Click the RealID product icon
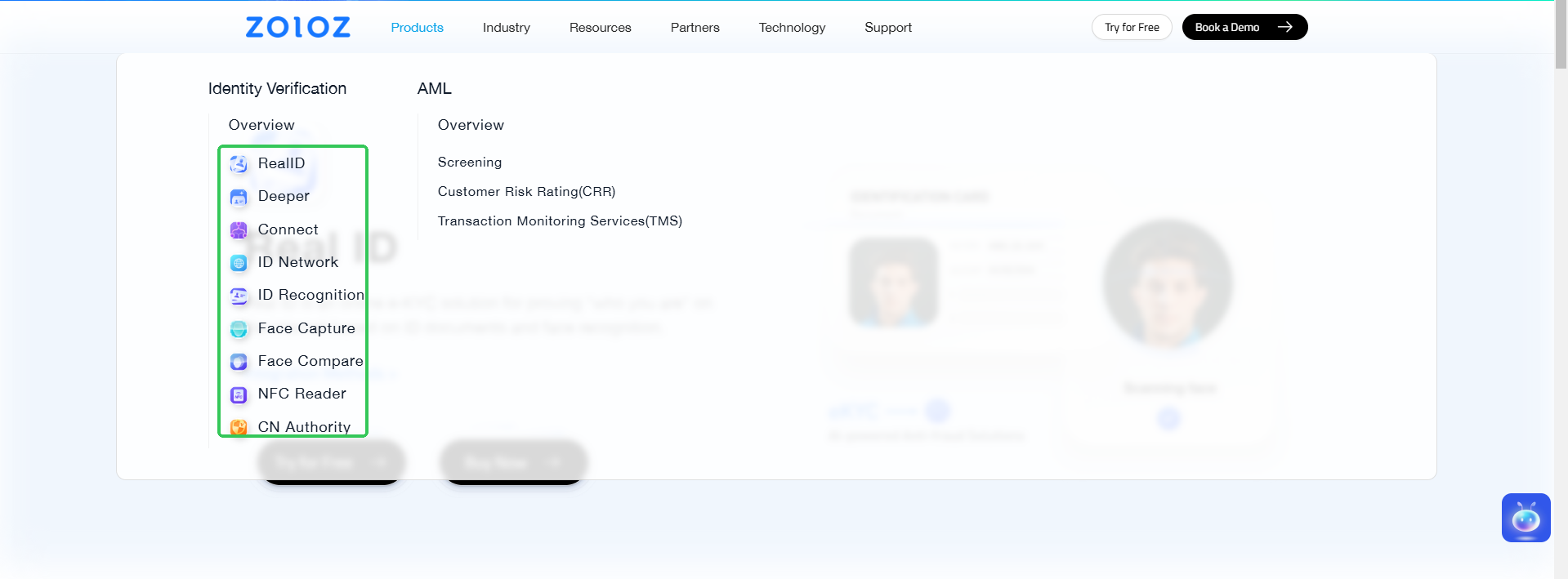The image size is (1568, 579). click(239, 164)
